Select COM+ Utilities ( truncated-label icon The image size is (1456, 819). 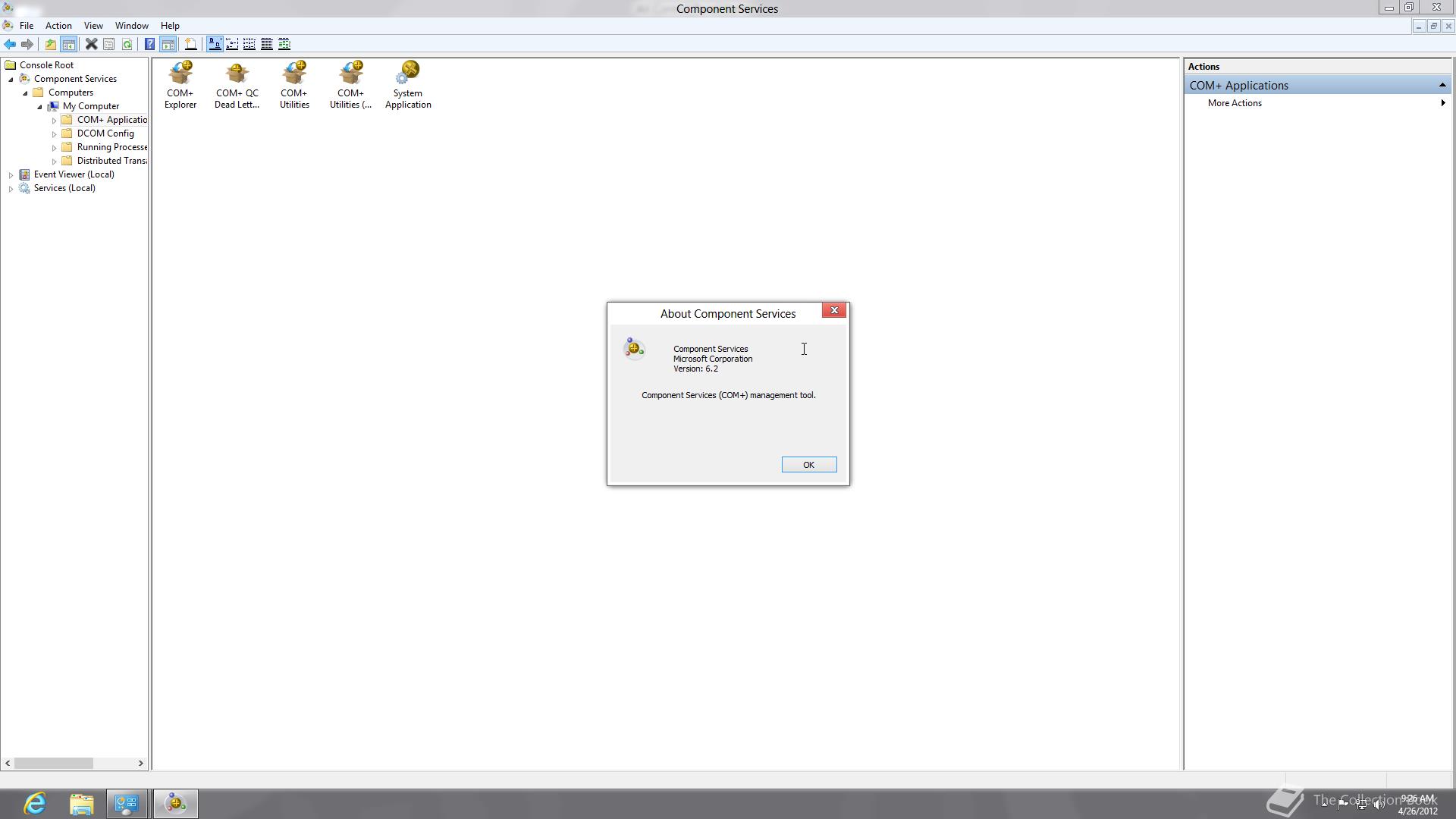coord(350,85)
